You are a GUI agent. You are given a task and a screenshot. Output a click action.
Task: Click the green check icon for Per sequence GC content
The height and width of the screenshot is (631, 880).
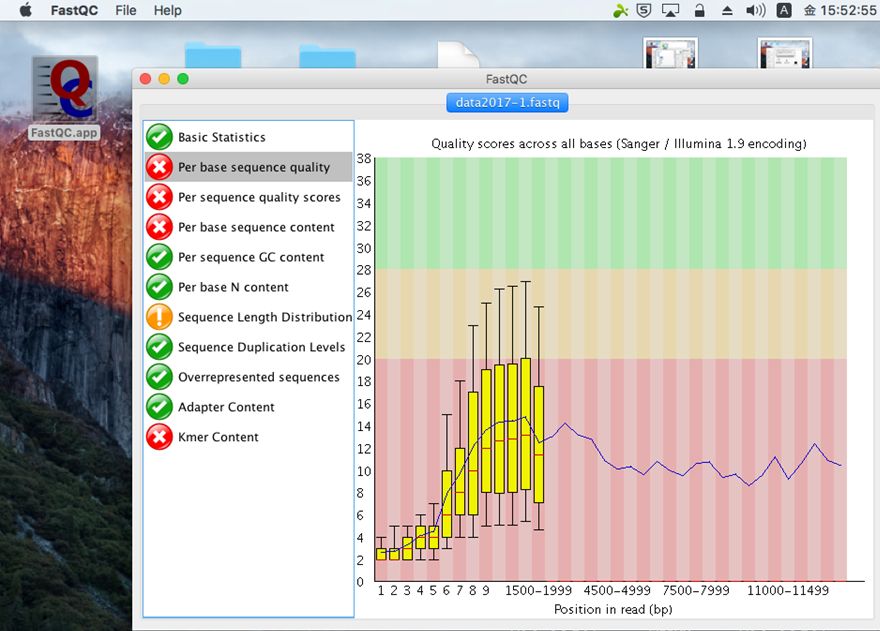click(159, 257)
